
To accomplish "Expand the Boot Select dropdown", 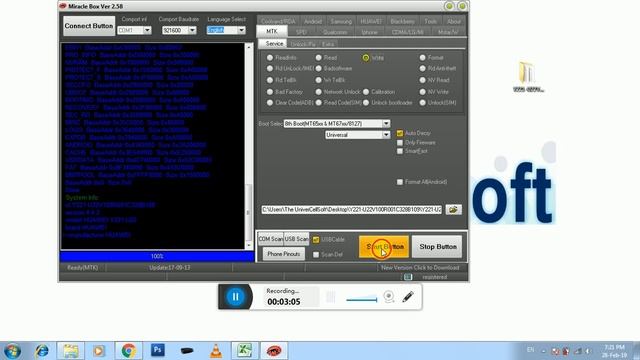I will (386, 123).
